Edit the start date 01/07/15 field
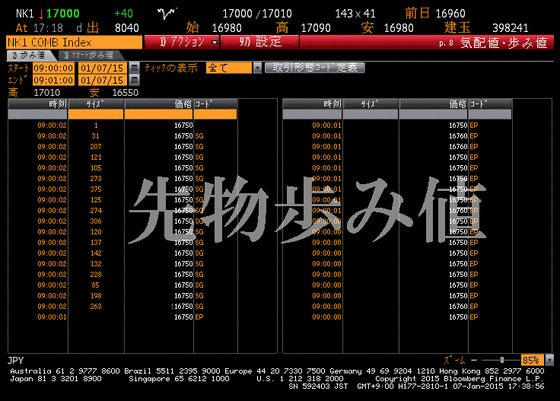Screen dimensions: 560x401 102,68
